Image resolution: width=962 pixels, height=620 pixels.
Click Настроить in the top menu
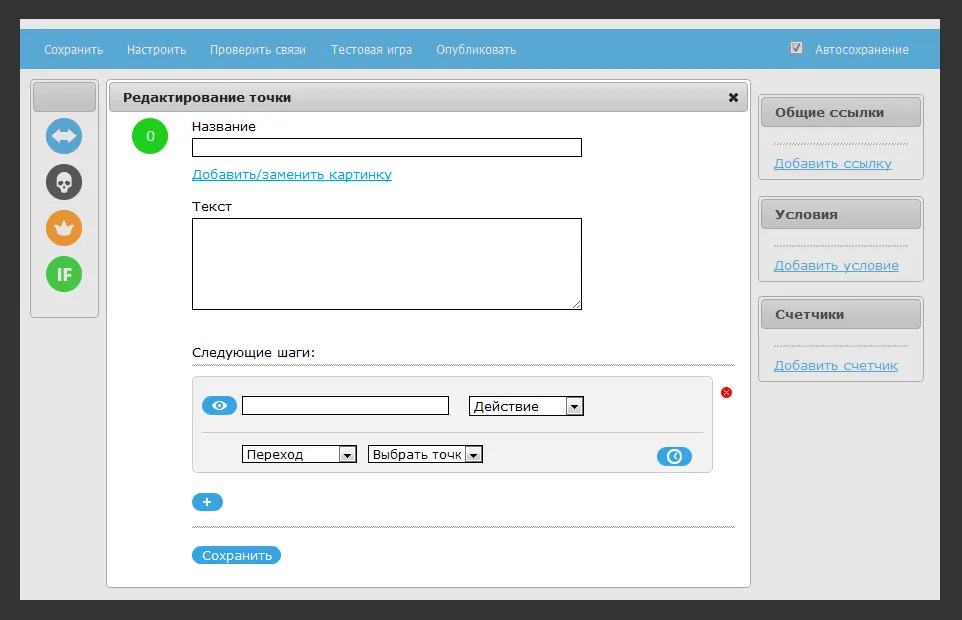[x=156, y=50]
